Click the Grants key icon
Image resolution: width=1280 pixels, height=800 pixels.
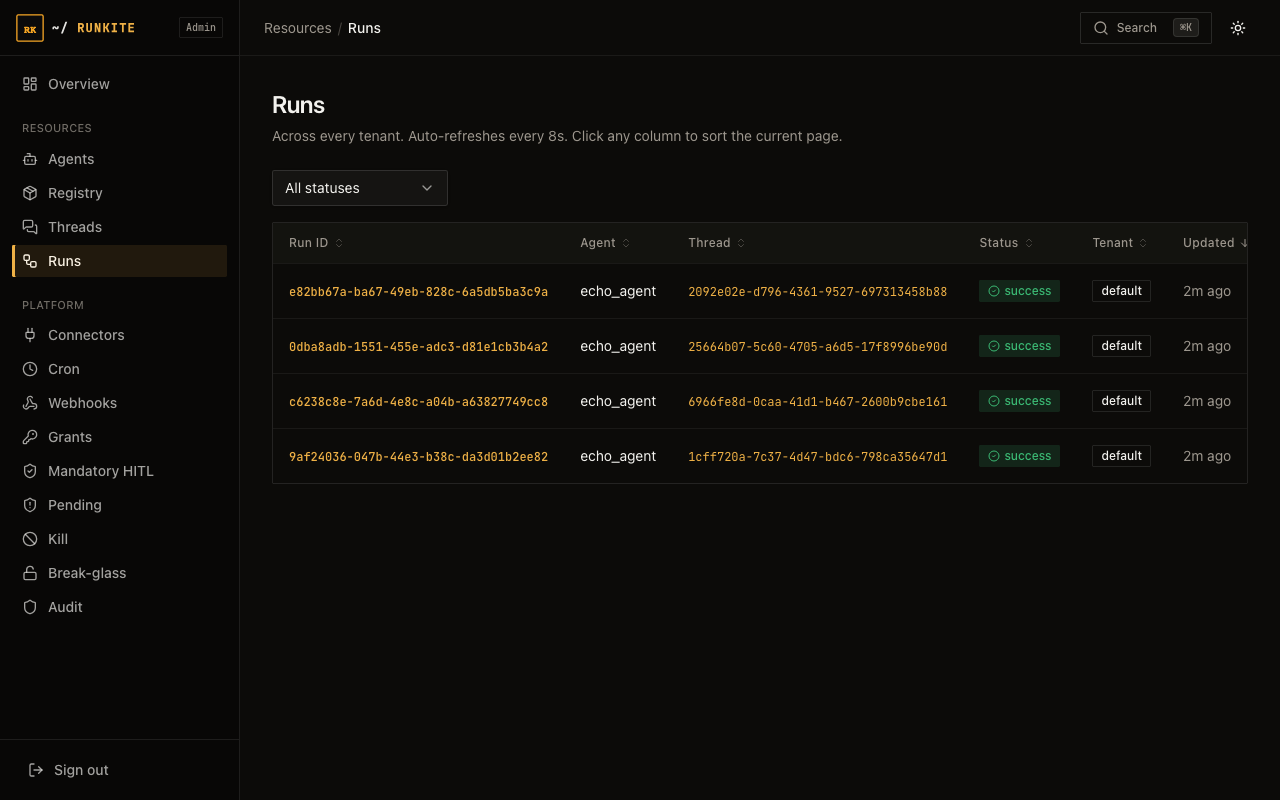[30, 437]
